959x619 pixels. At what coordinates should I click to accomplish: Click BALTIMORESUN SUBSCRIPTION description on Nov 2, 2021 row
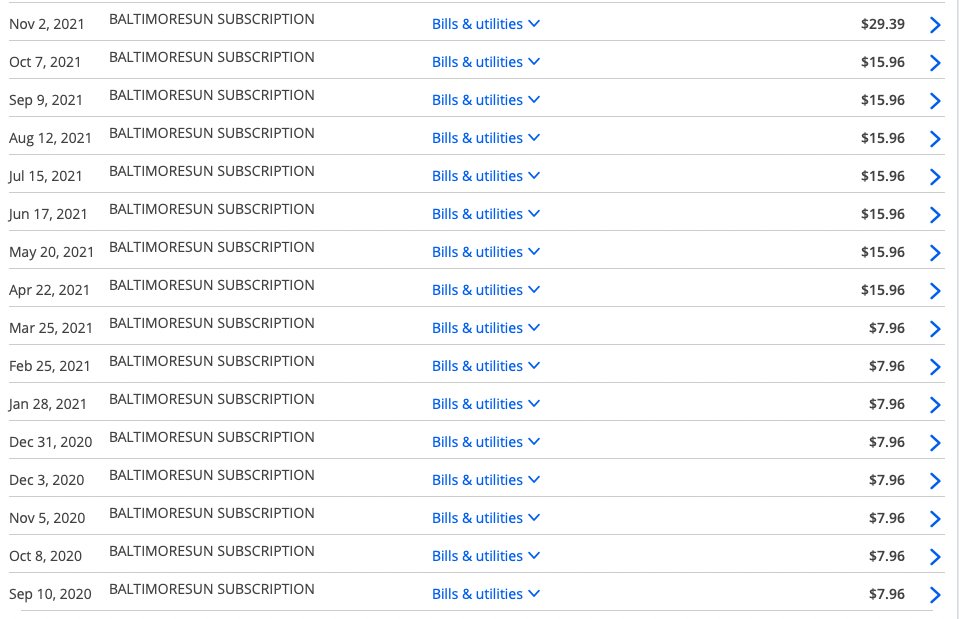212,19
